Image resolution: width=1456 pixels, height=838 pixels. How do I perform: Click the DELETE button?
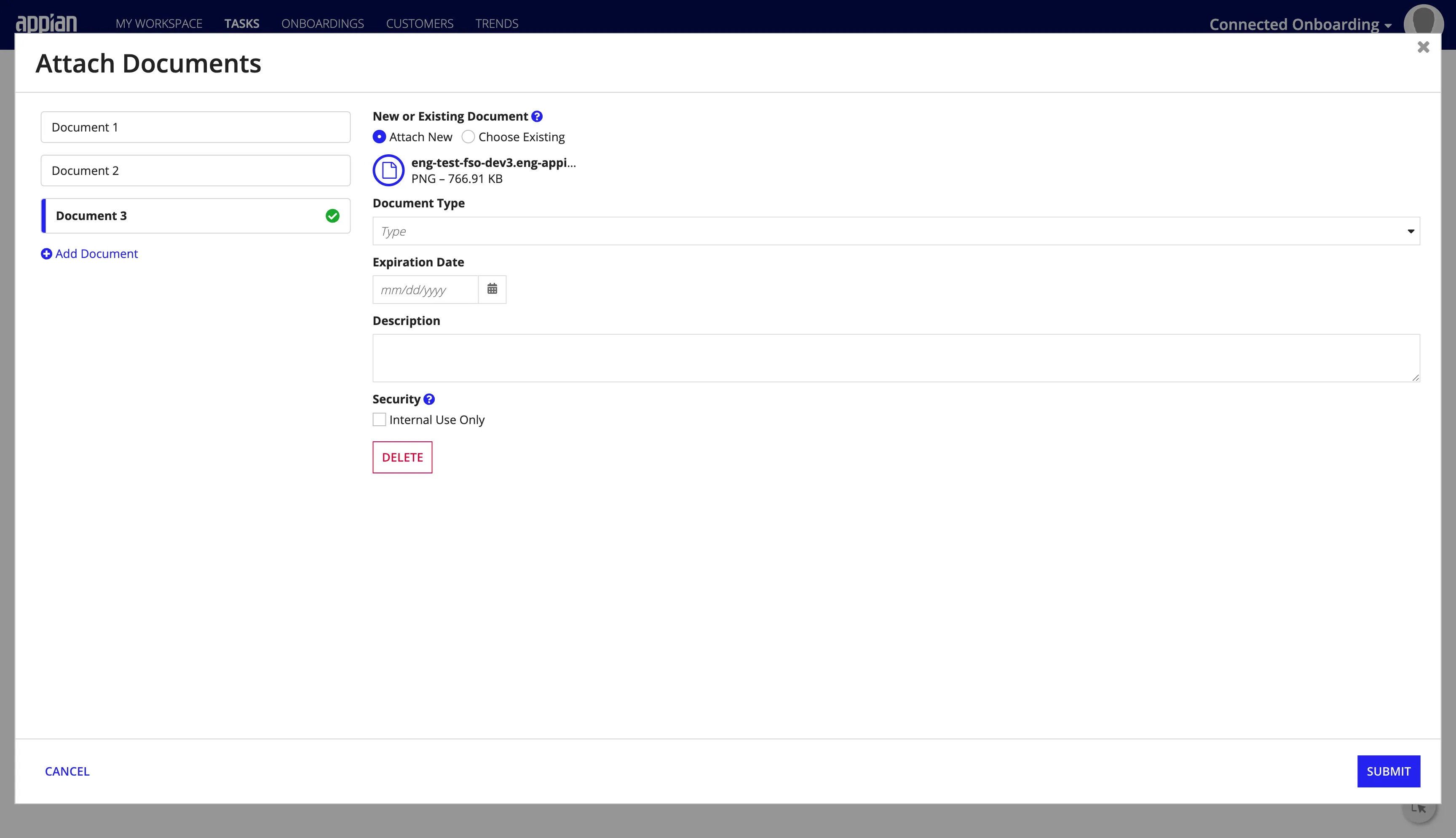pyautogui.click(x=402, y=457)
